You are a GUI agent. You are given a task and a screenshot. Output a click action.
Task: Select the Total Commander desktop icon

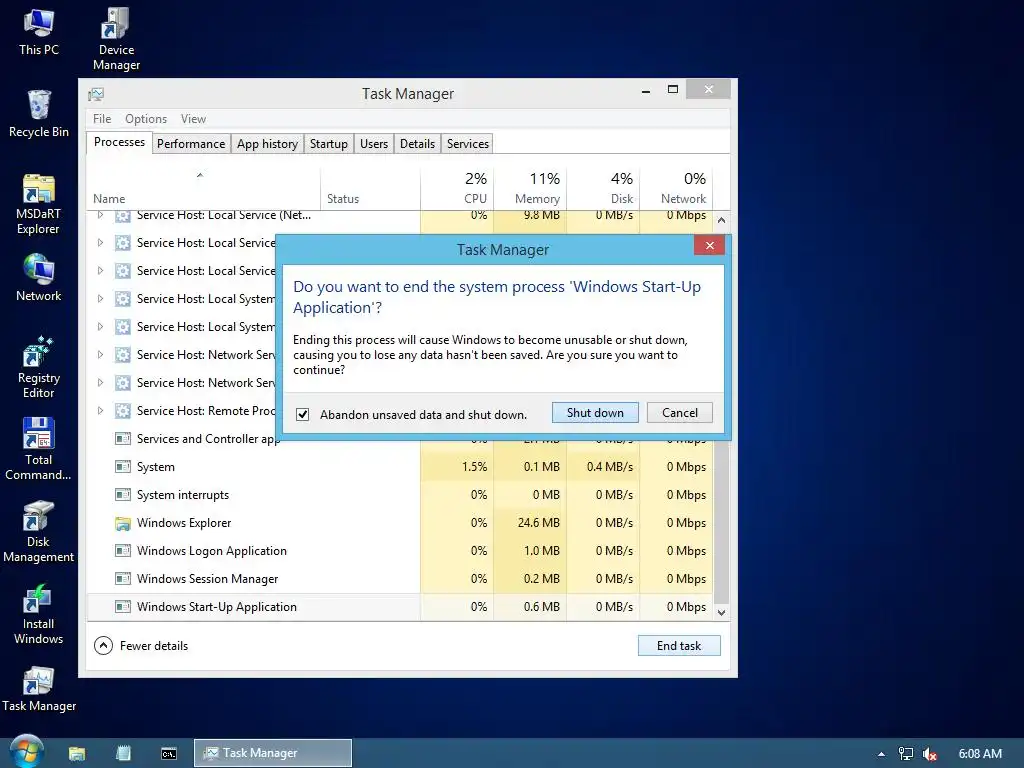(39, 449)
